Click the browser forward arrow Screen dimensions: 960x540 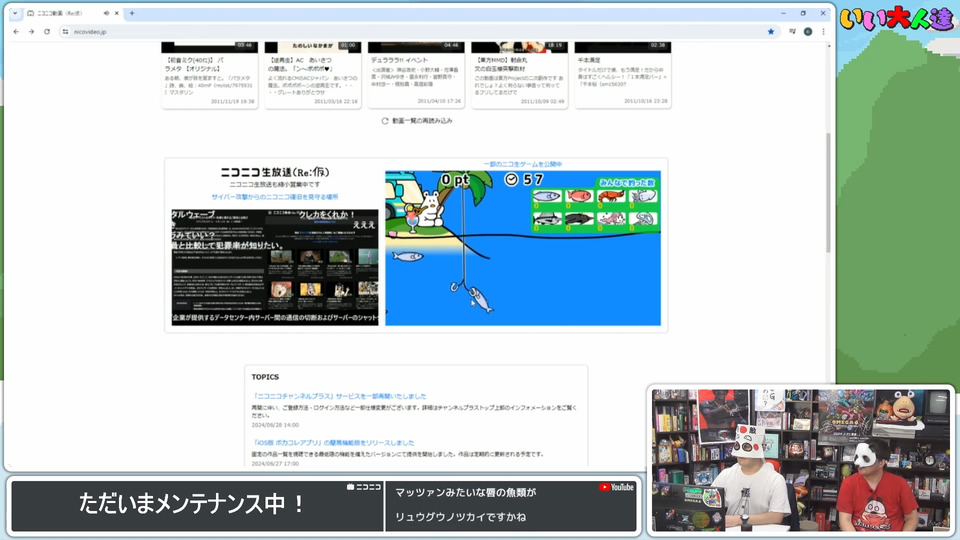coord(31,31)
